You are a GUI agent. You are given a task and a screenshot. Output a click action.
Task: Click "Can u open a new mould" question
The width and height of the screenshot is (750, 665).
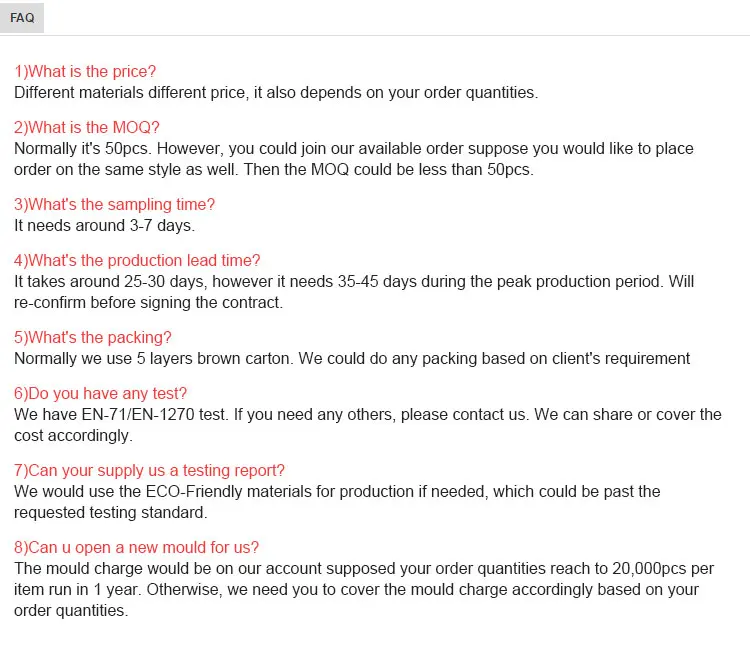coord(136,548)
